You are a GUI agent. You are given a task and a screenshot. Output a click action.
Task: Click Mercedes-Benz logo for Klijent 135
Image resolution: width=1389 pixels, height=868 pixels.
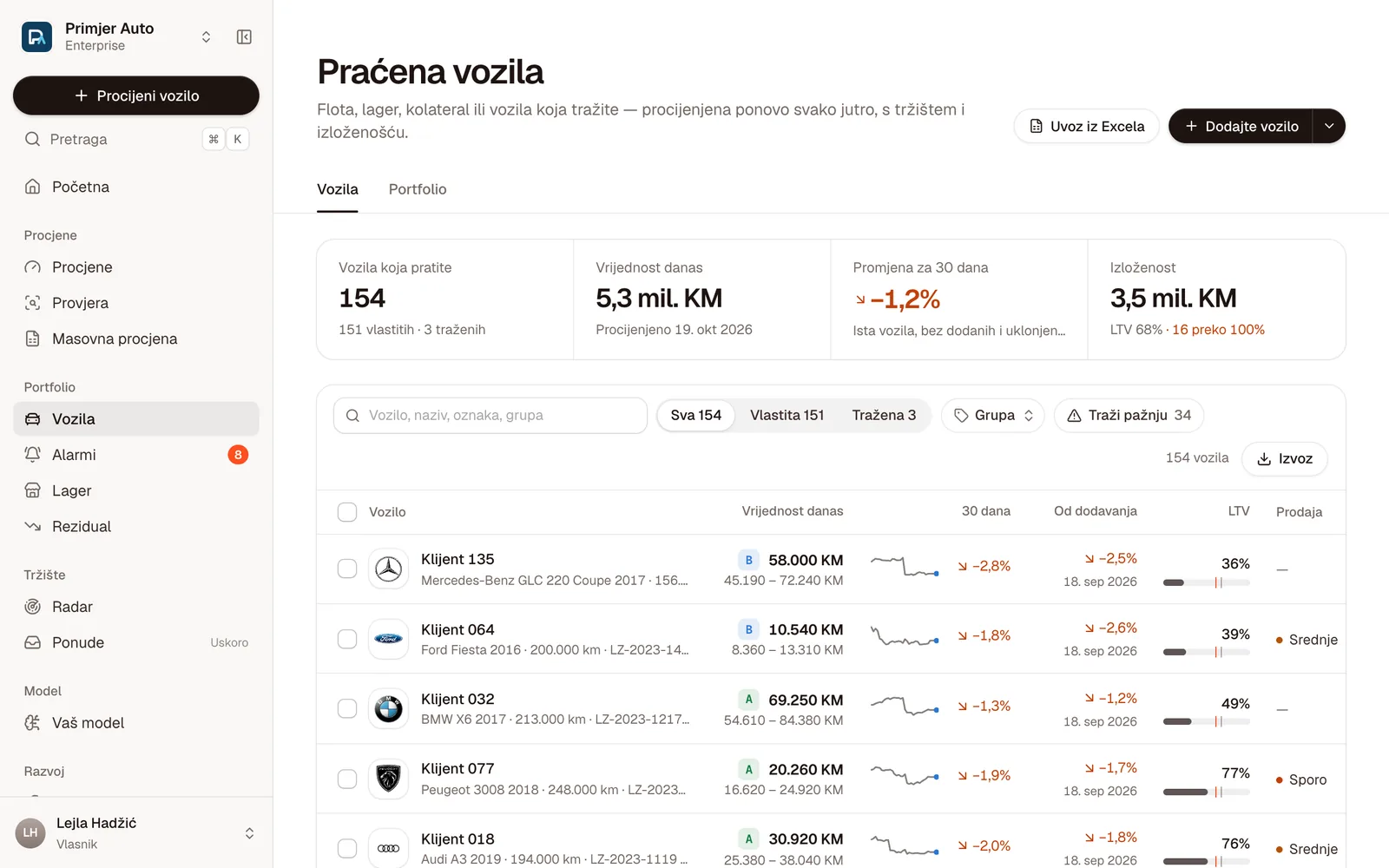coord(388,569)
